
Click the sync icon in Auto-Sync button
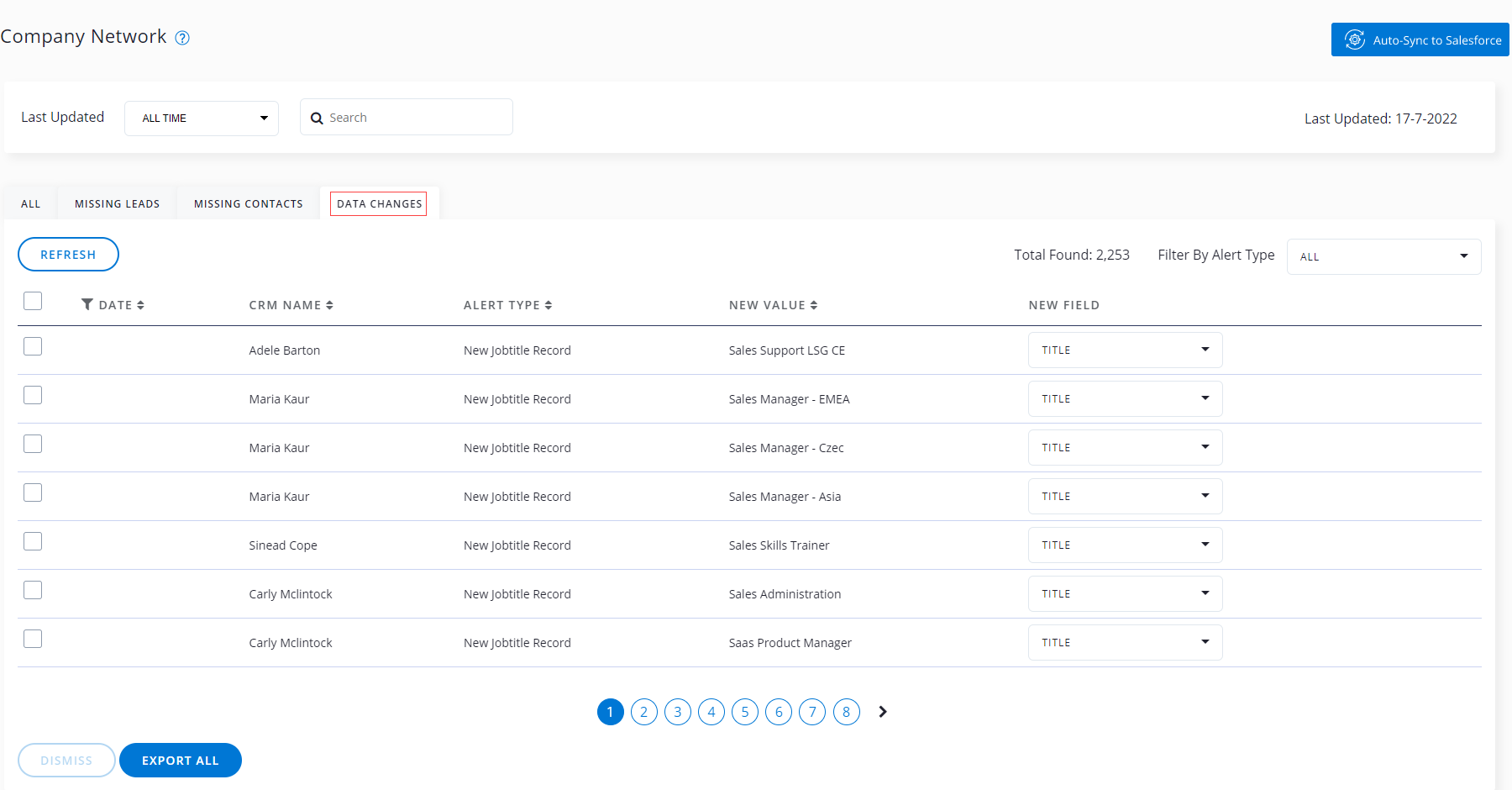click(1354, 39)
